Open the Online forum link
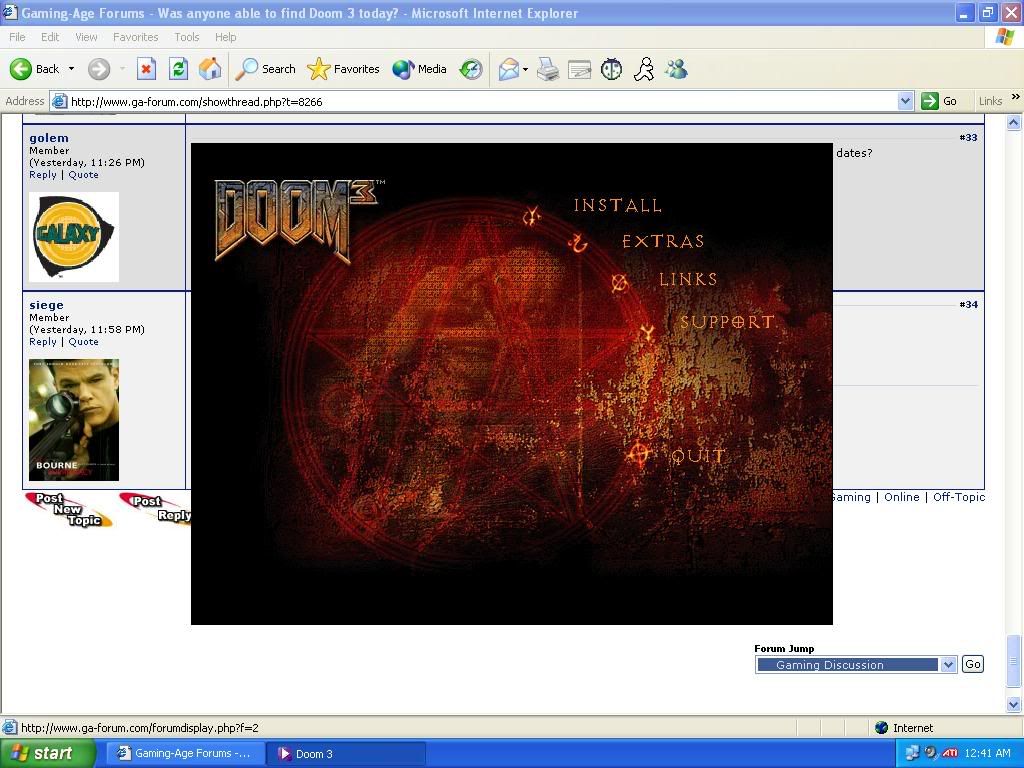1024x768 pixels. click(901, 497)
